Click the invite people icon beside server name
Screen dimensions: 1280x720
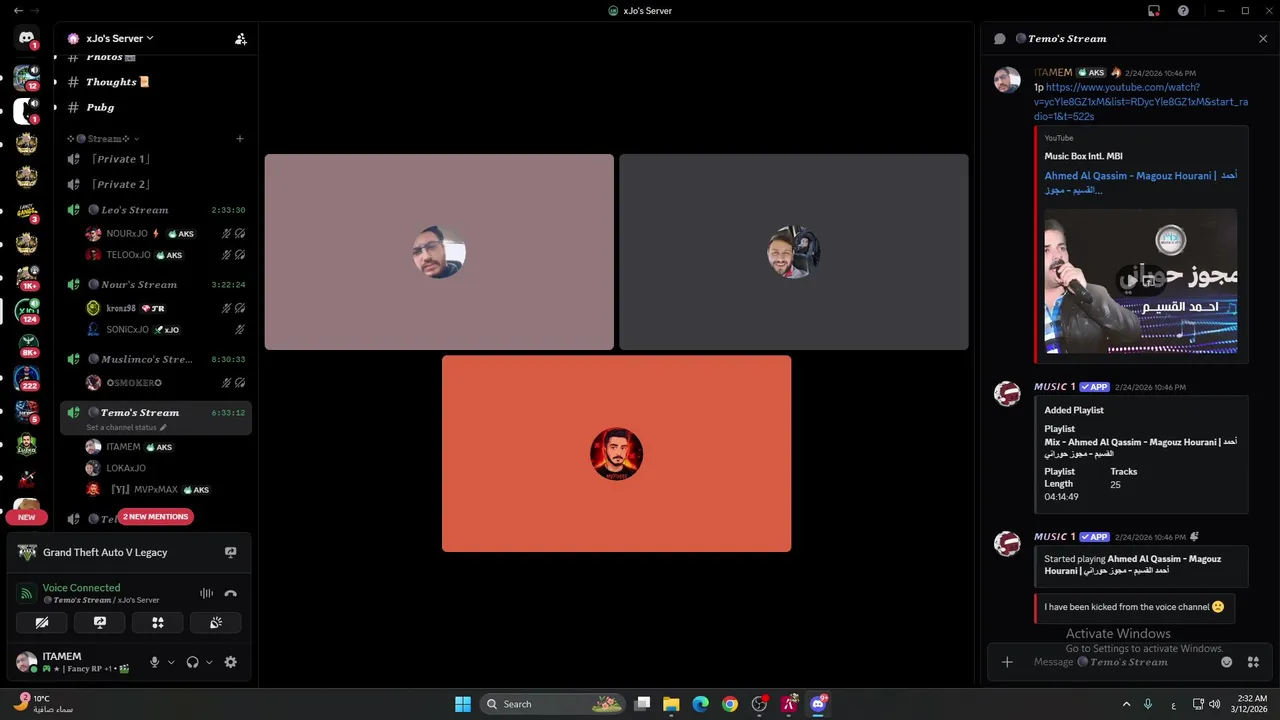pos(240,39)
